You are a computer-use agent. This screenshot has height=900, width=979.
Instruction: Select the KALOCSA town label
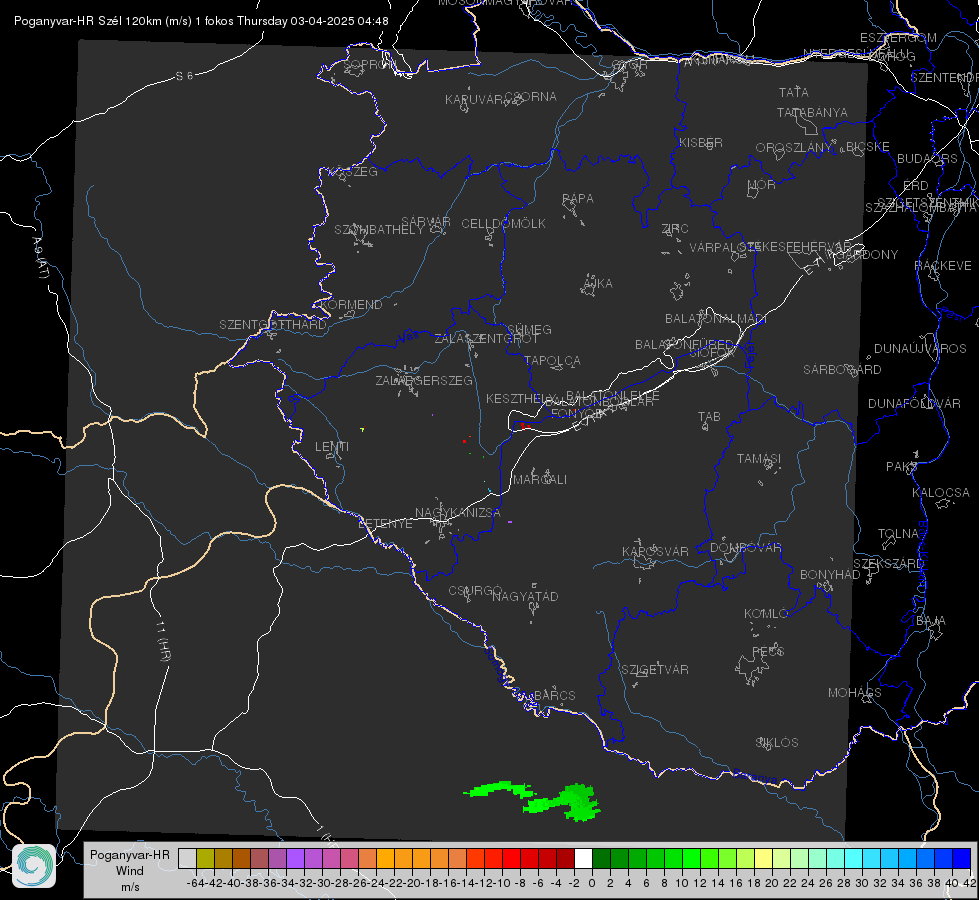click(x=940, y=493)
